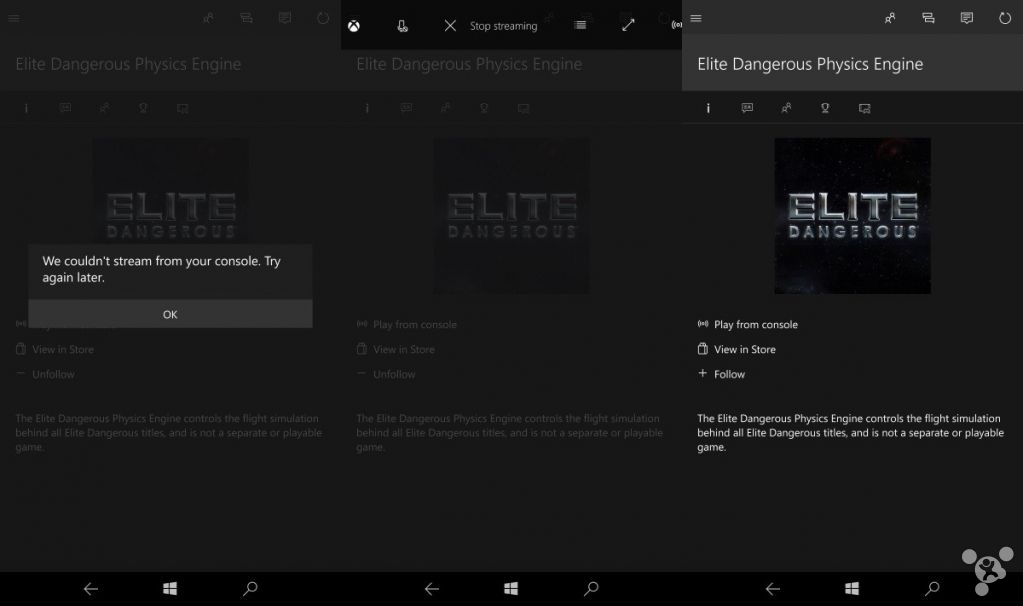This screenshot has width=1023, height=606.
Task: Choose Play from console on the middle screen
Action: coord(406,324)
